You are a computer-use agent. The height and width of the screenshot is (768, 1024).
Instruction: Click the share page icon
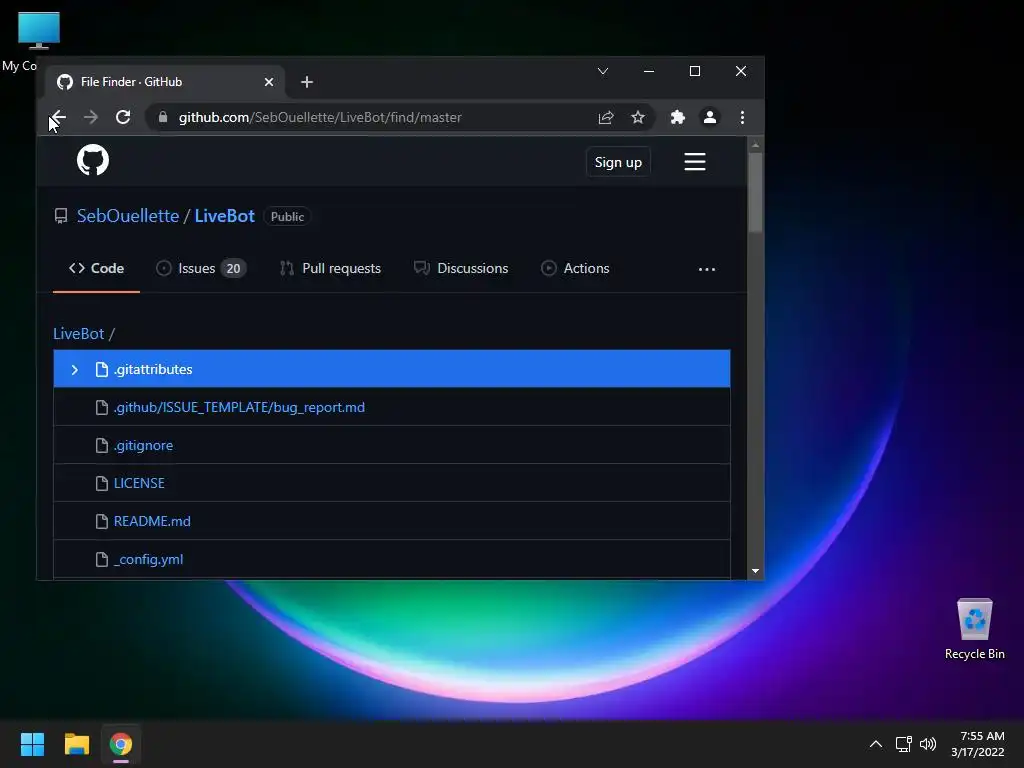(606, 118)
